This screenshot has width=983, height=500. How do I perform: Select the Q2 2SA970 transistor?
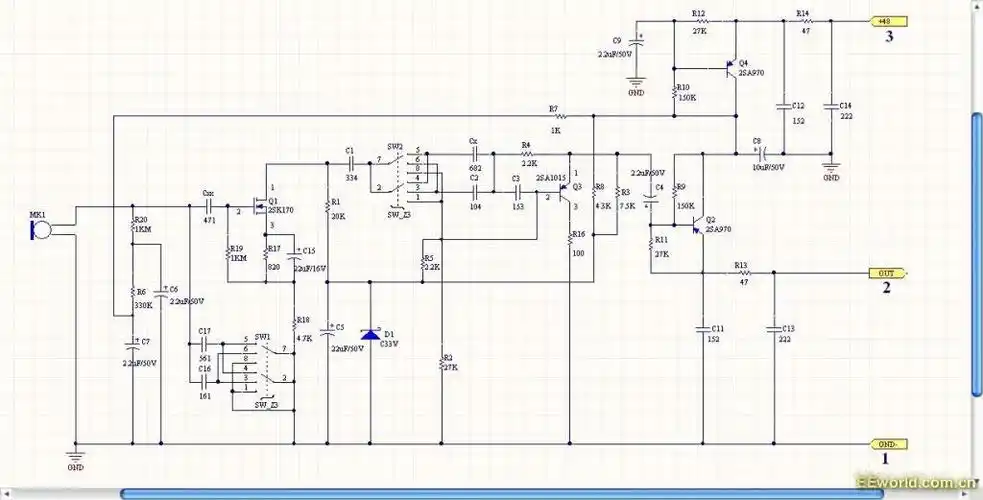point(698,226)
